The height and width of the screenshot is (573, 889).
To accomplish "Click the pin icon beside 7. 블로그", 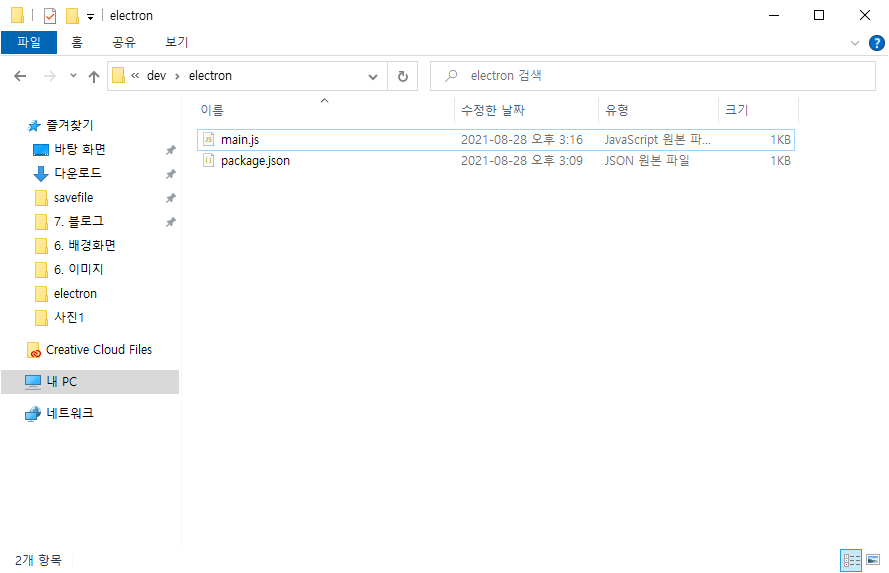I will click(x=170, y=222).
